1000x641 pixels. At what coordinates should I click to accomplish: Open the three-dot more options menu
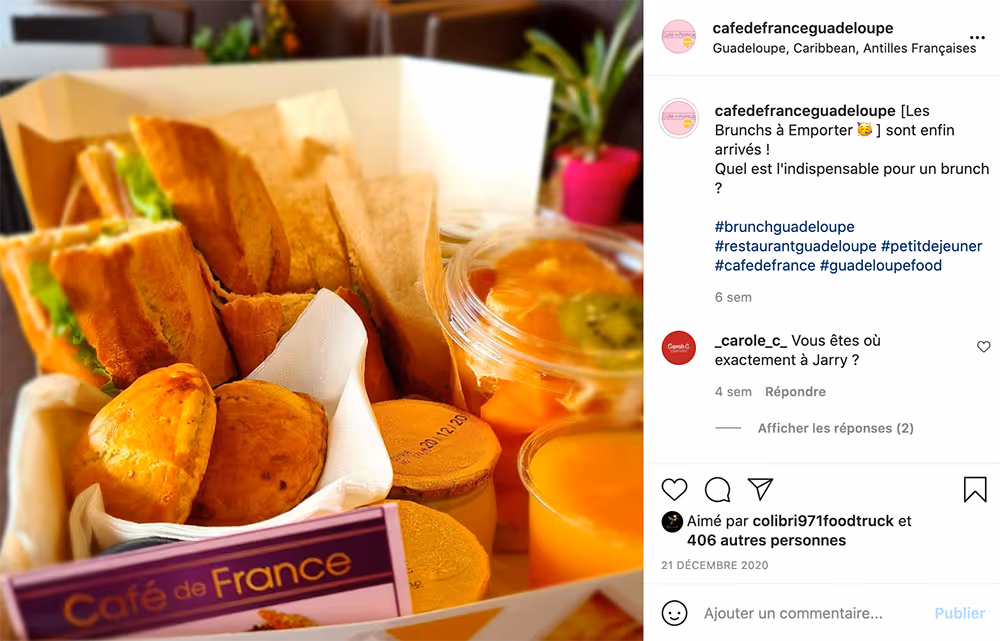tap(976, 38)
